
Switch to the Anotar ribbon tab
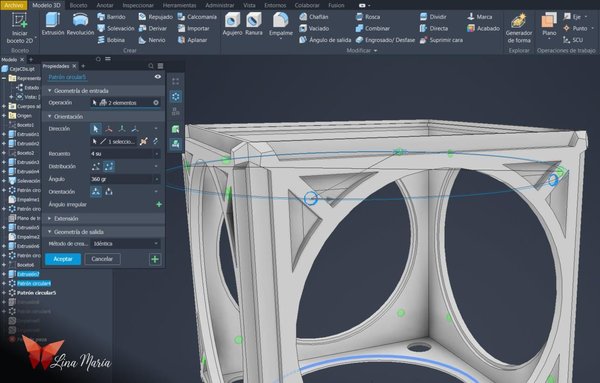105,5
